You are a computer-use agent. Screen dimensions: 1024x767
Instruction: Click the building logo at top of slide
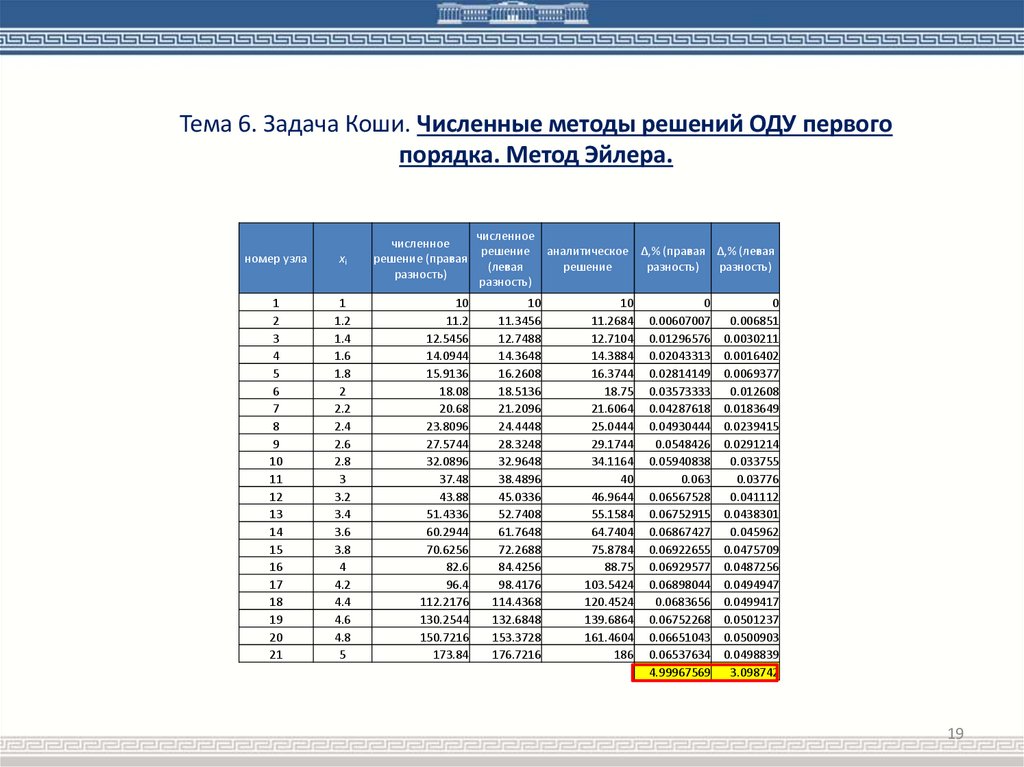click(513, 12)
